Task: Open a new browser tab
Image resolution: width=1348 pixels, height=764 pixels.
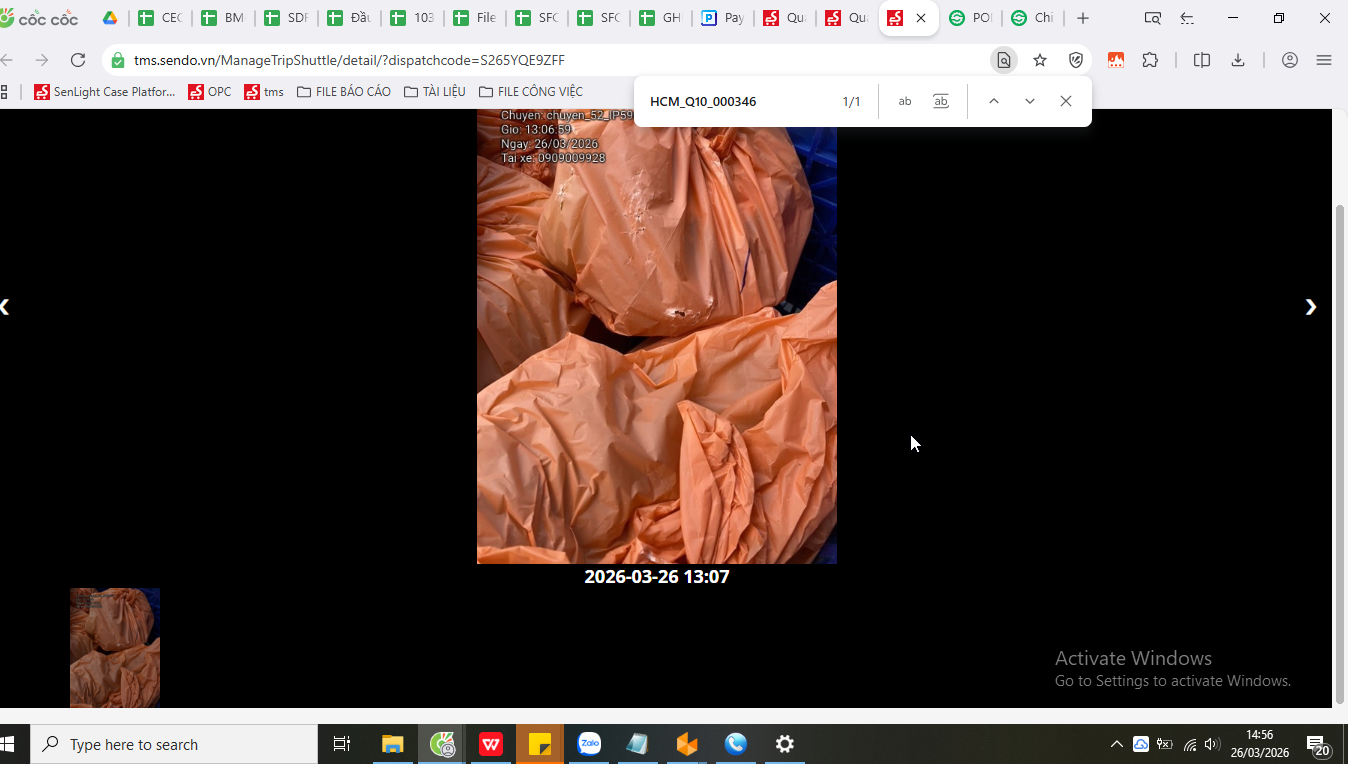Action: [x=1083, y=18]
